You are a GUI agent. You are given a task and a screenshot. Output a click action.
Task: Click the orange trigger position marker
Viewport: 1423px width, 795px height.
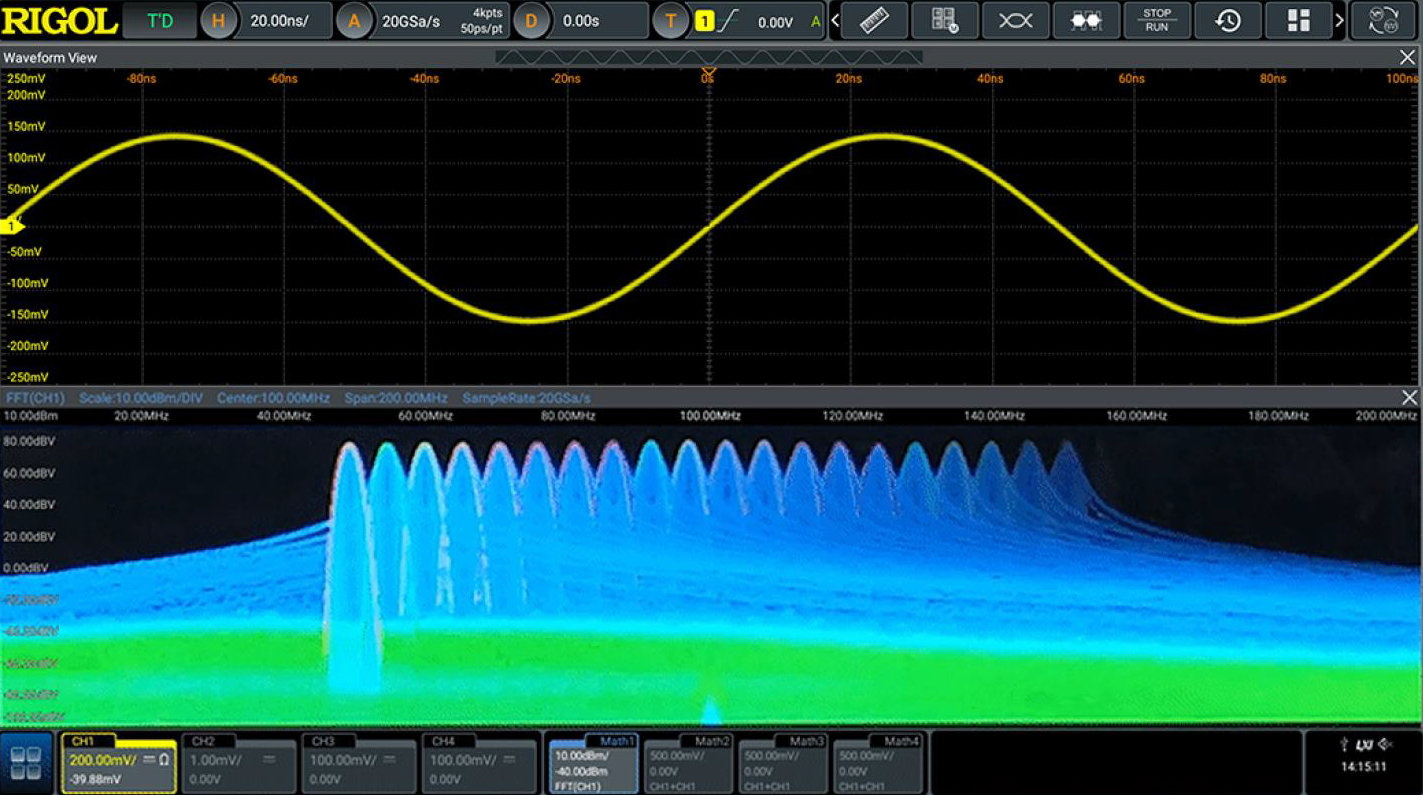(708, 73)
